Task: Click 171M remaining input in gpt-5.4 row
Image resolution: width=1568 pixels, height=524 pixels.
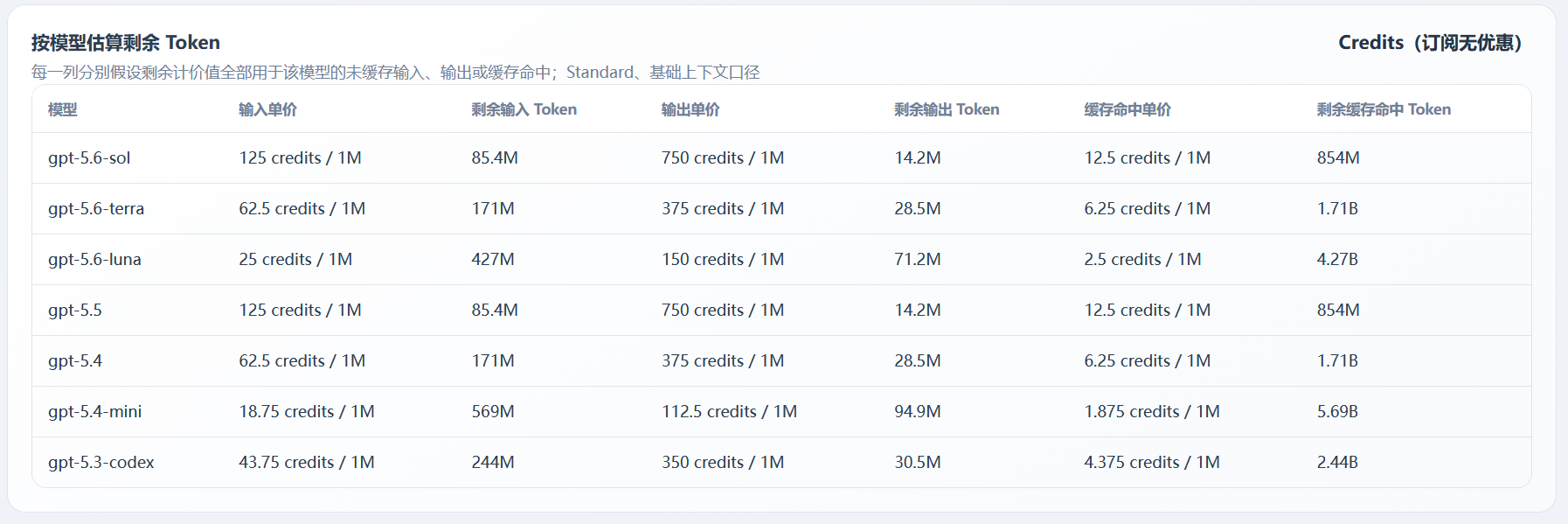Action: coord(493,361)
